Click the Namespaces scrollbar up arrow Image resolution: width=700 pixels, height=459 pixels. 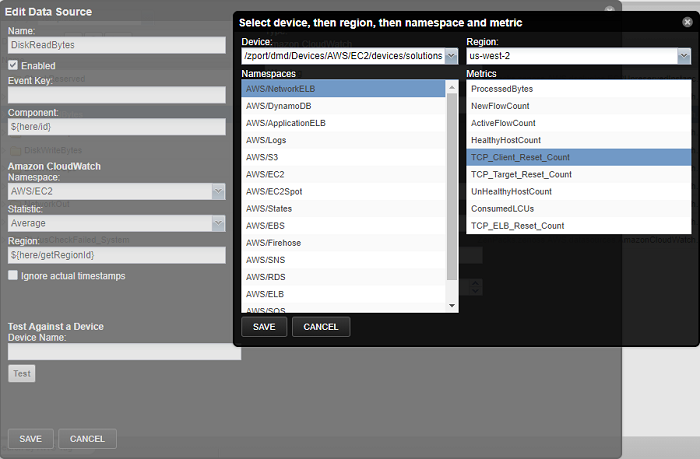click(452, 87)
